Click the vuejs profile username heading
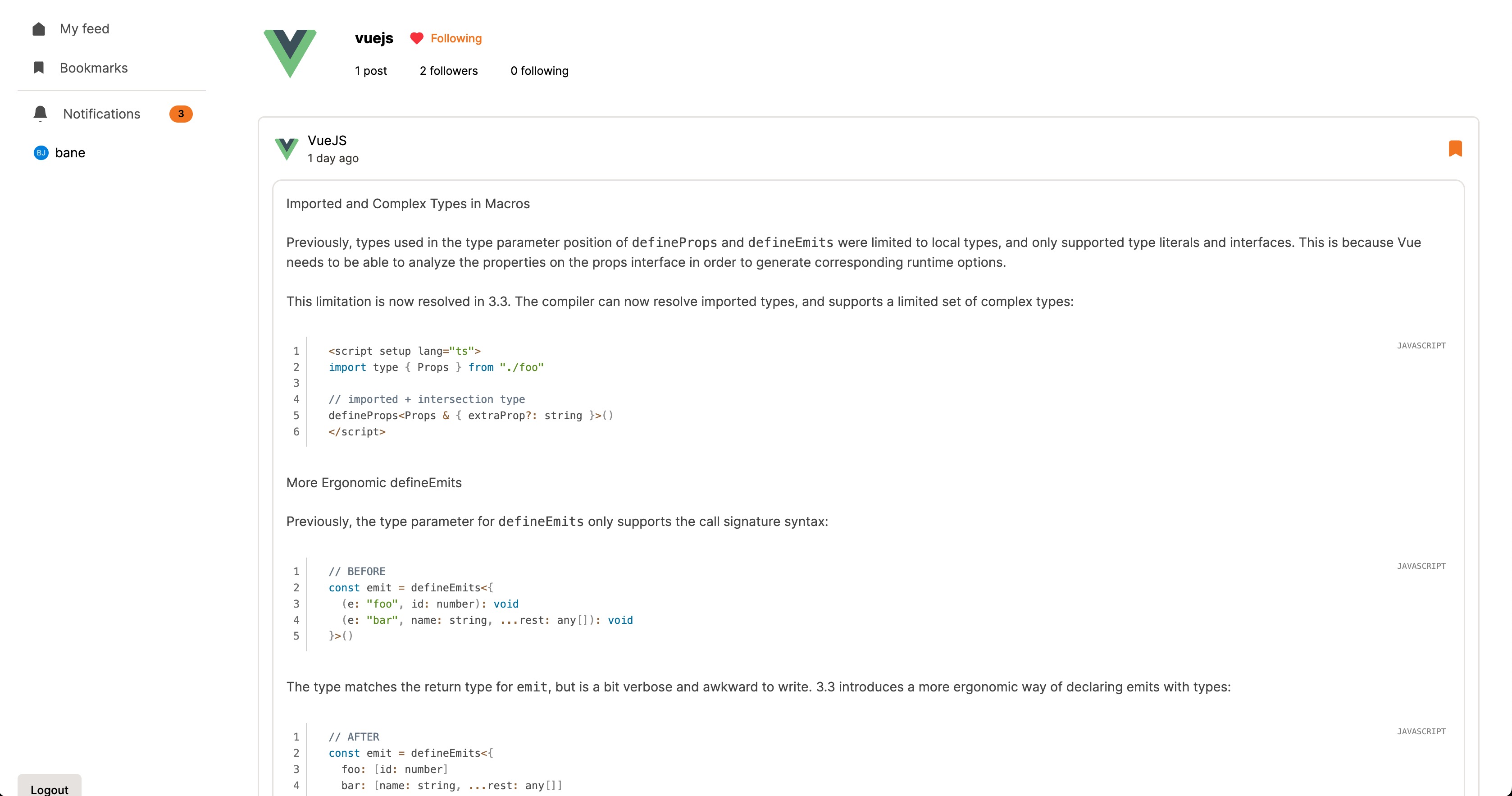 coord(374,38)
